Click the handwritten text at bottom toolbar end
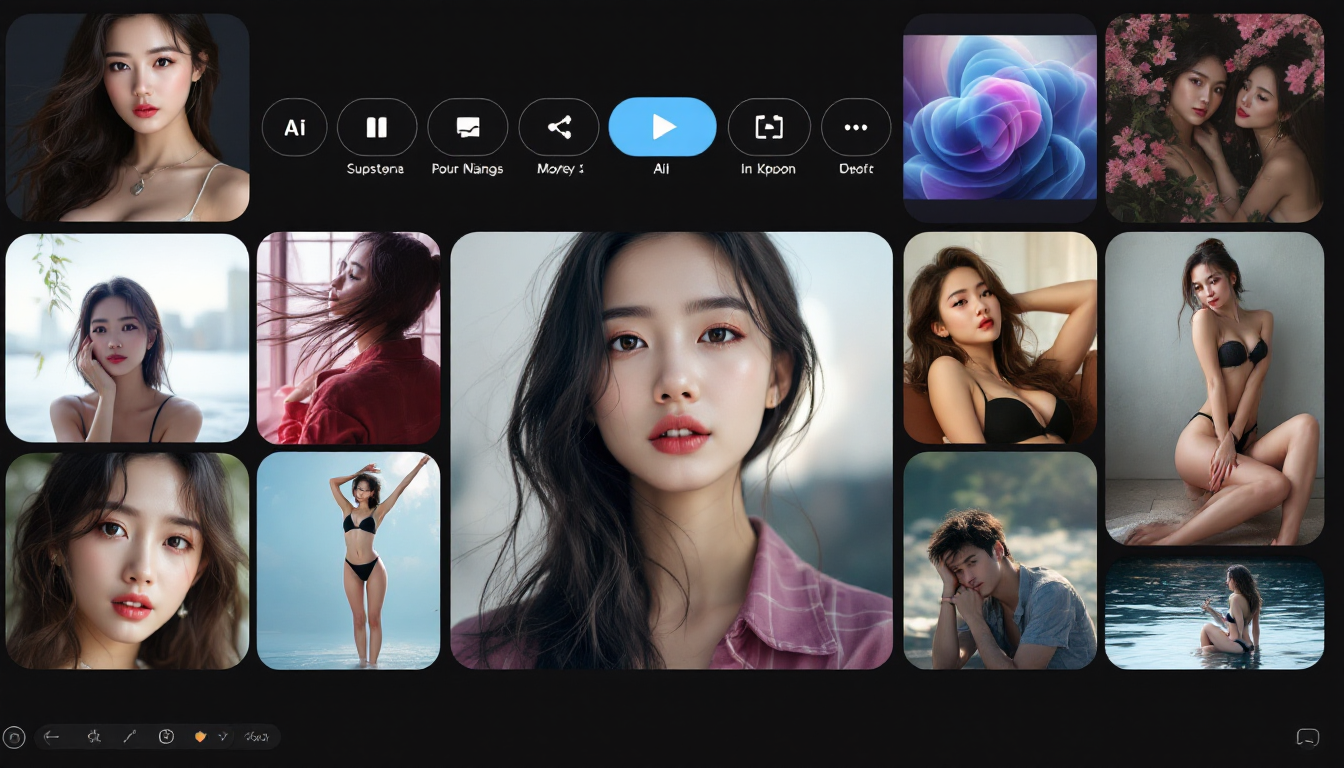Viewport: 1344px width, 768px height. (257, 737)
